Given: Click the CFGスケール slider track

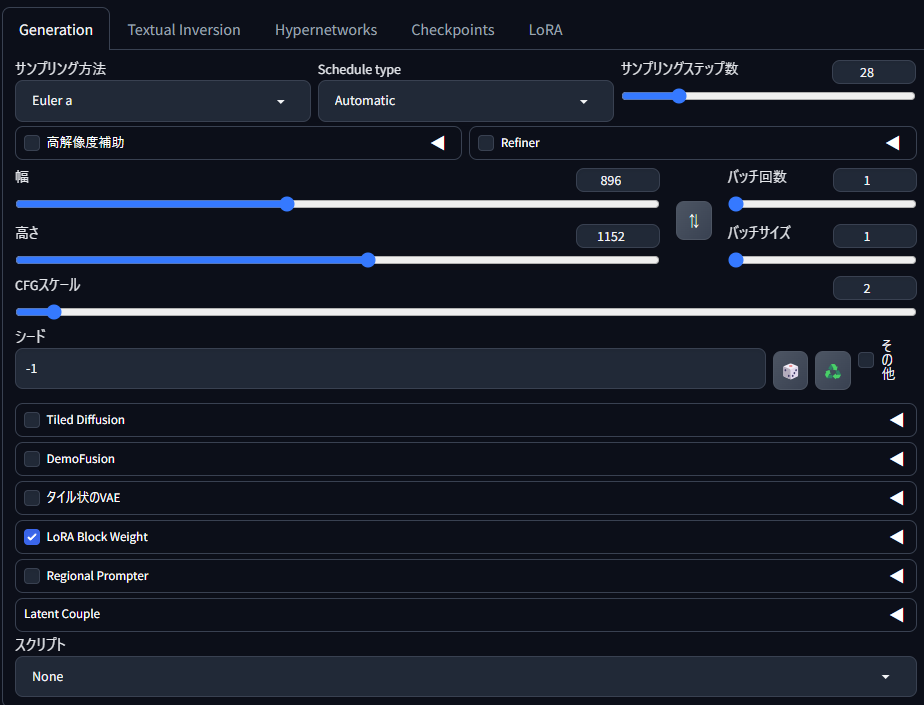Looking at the screenshot, I should tap(465, 312).
